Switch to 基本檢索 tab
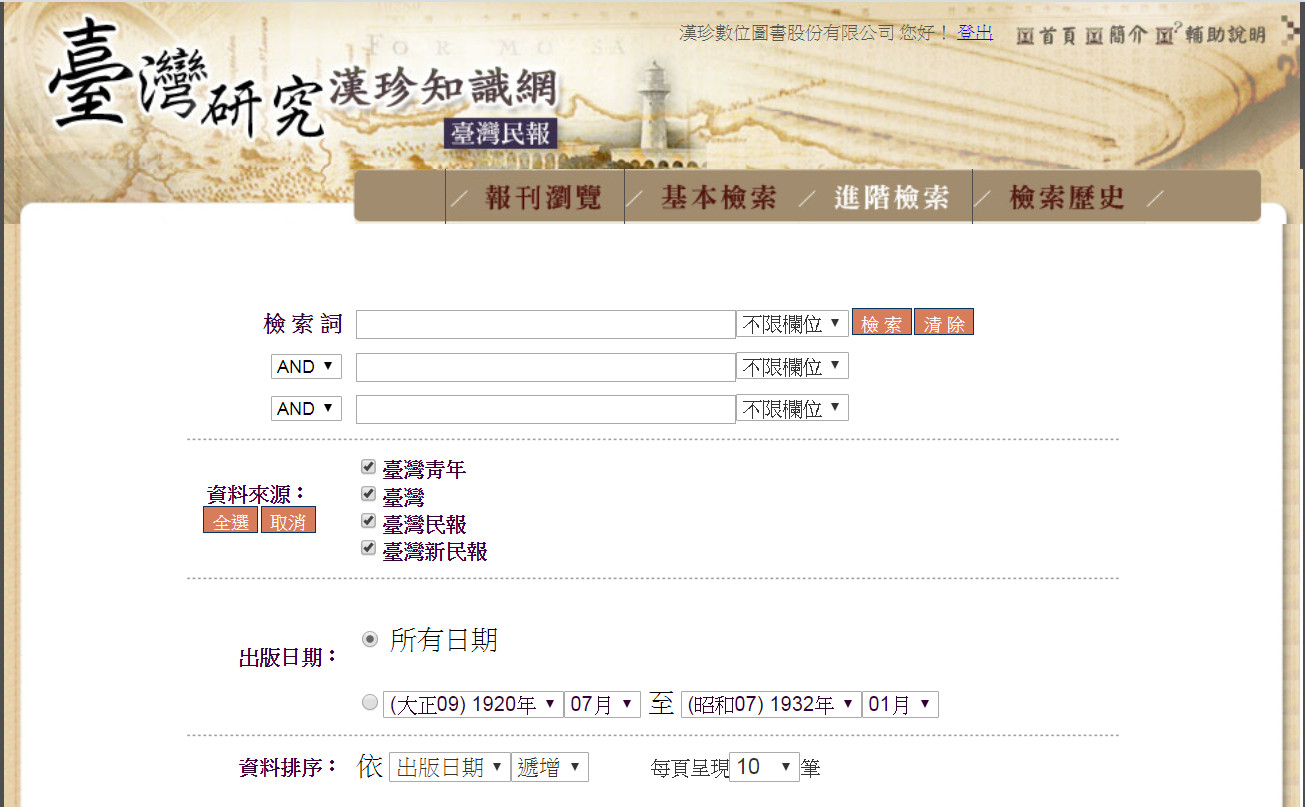Screen dimensions: 1305x807 pos(718,197)
